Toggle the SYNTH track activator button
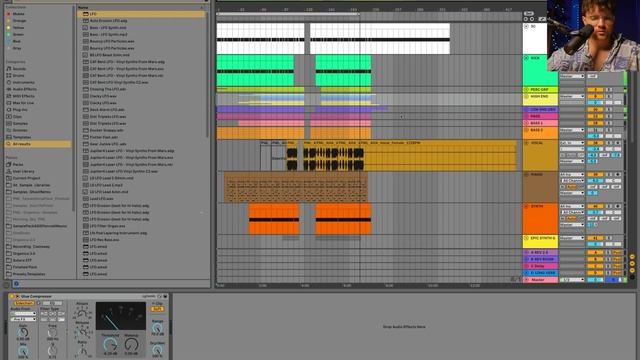The width and height of the screenshot is (640, 360). coord(595,206)
